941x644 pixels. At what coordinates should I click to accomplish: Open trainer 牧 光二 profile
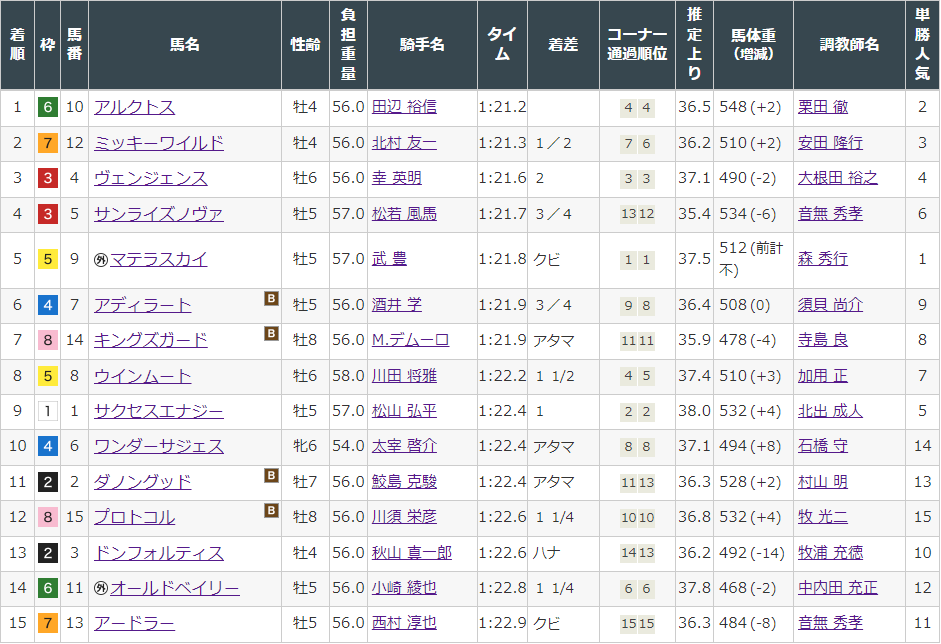[x=823, y=517]
